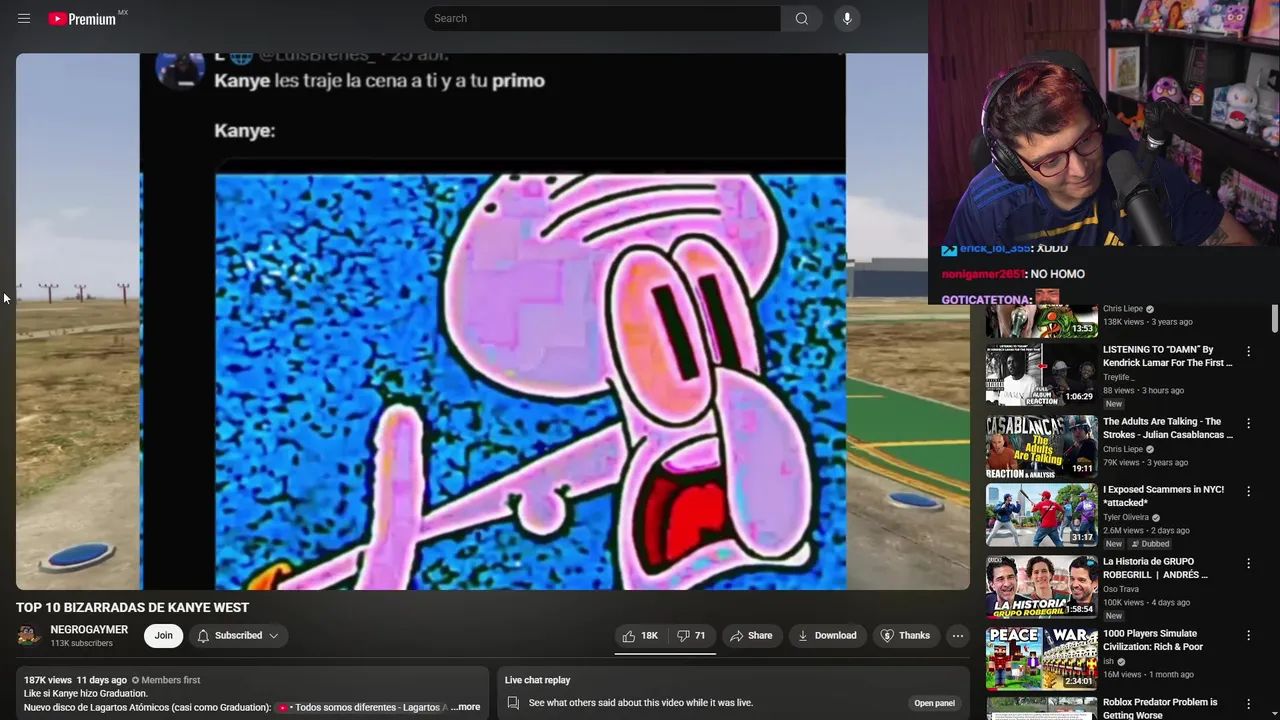This screenshot has width=1280, height=720.
Task: Open NEGROGAYMER channel avatar
Action: coord(29,635)
